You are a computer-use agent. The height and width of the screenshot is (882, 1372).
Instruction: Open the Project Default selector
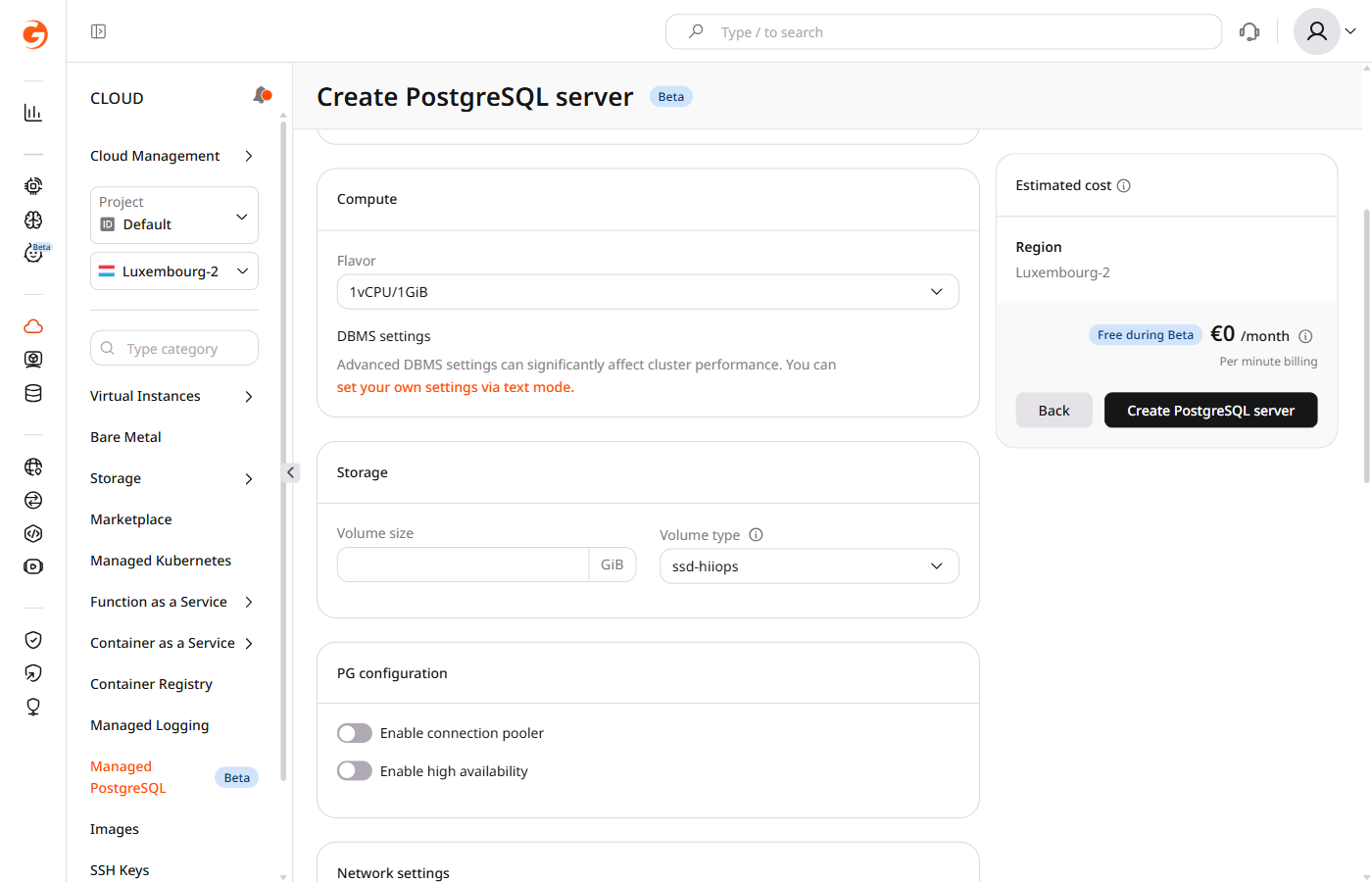click(174, 215)
